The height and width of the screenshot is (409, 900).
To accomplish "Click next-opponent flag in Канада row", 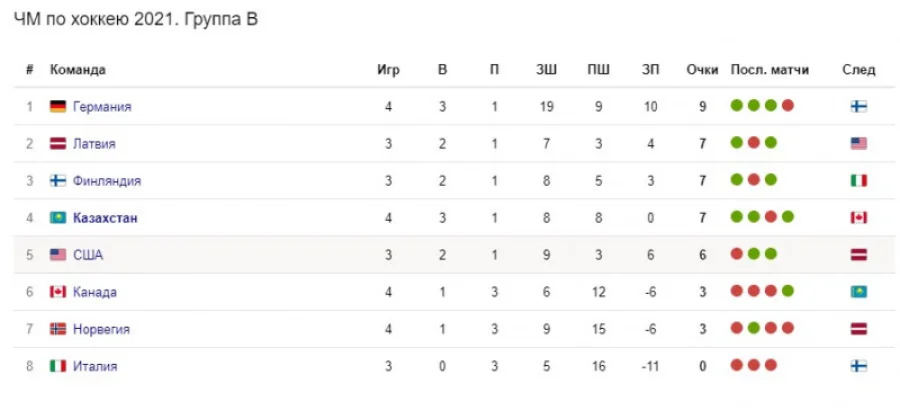I will (858, 292).
